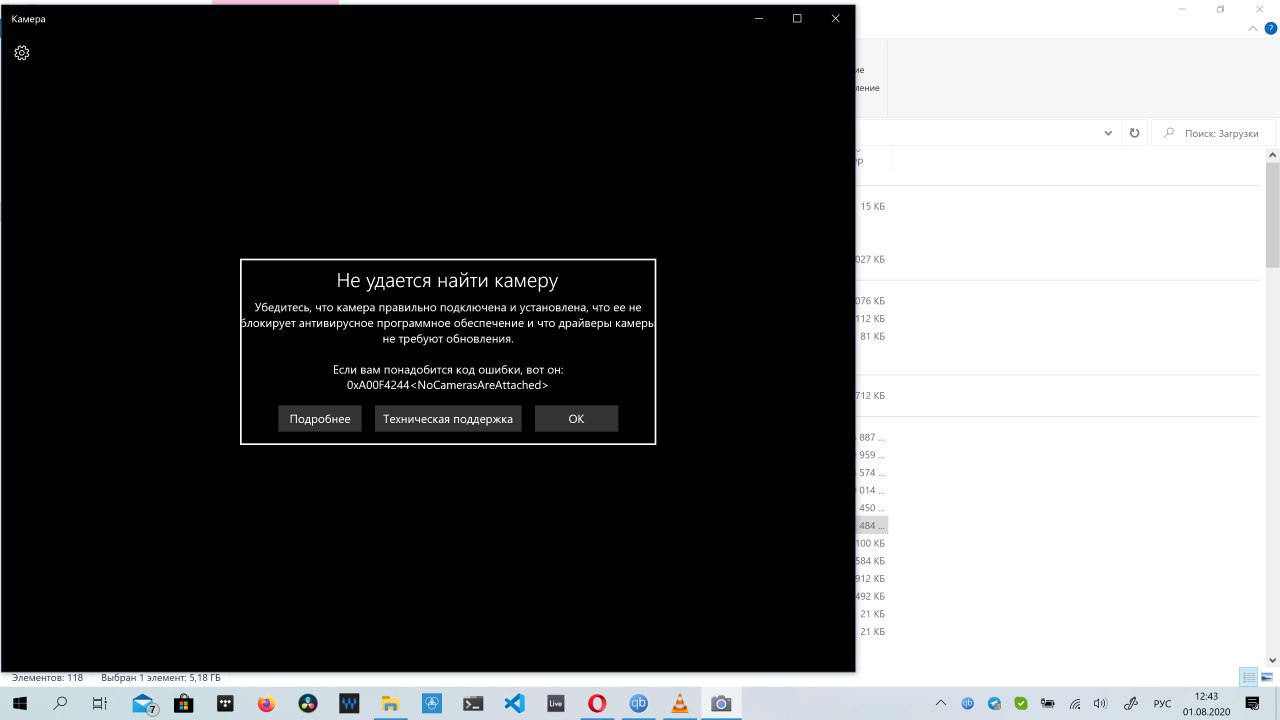Click Explorer search box Поиск: Загрузки

(1214, 133)
